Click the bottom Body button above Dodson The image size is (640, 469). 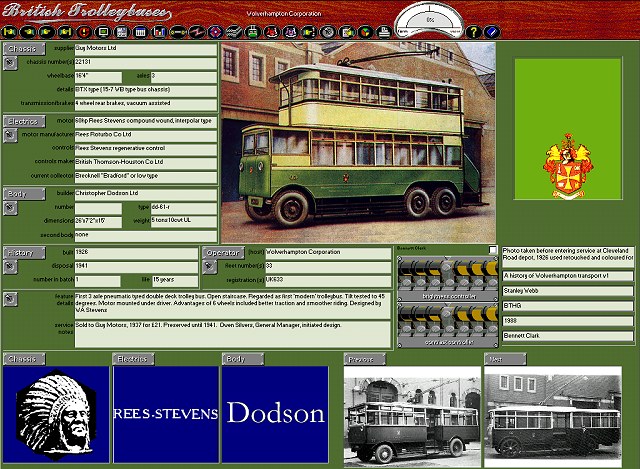[x=243, y=359]
